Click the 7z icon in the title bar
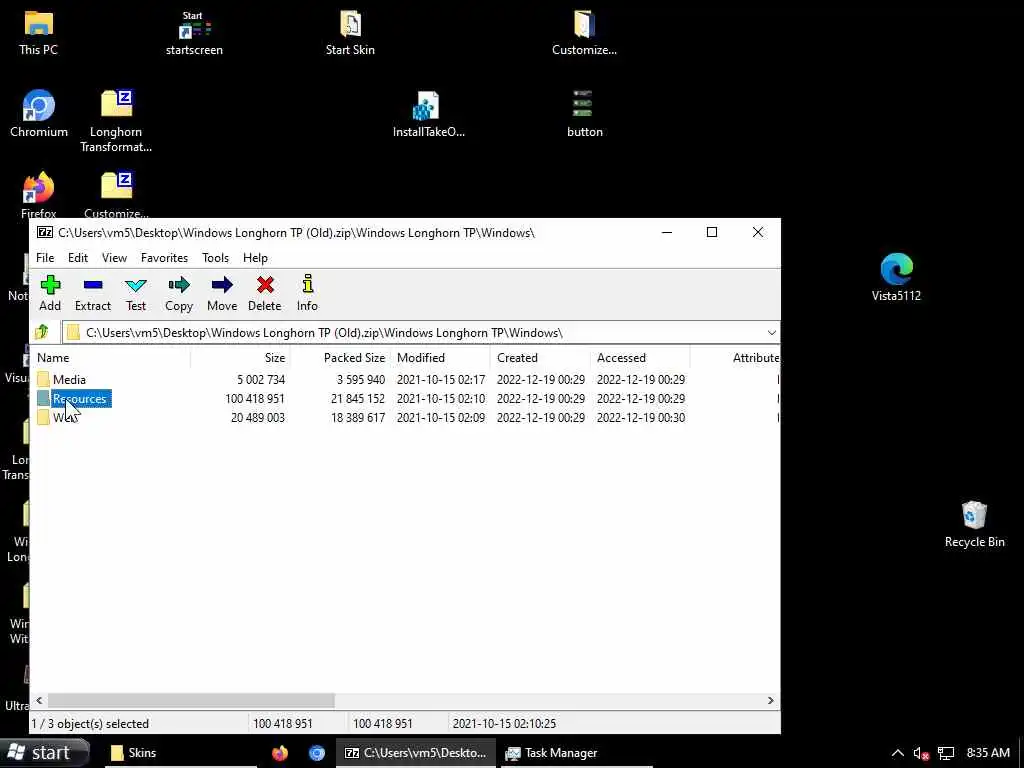1024x768 pixels. click(44, 232)
